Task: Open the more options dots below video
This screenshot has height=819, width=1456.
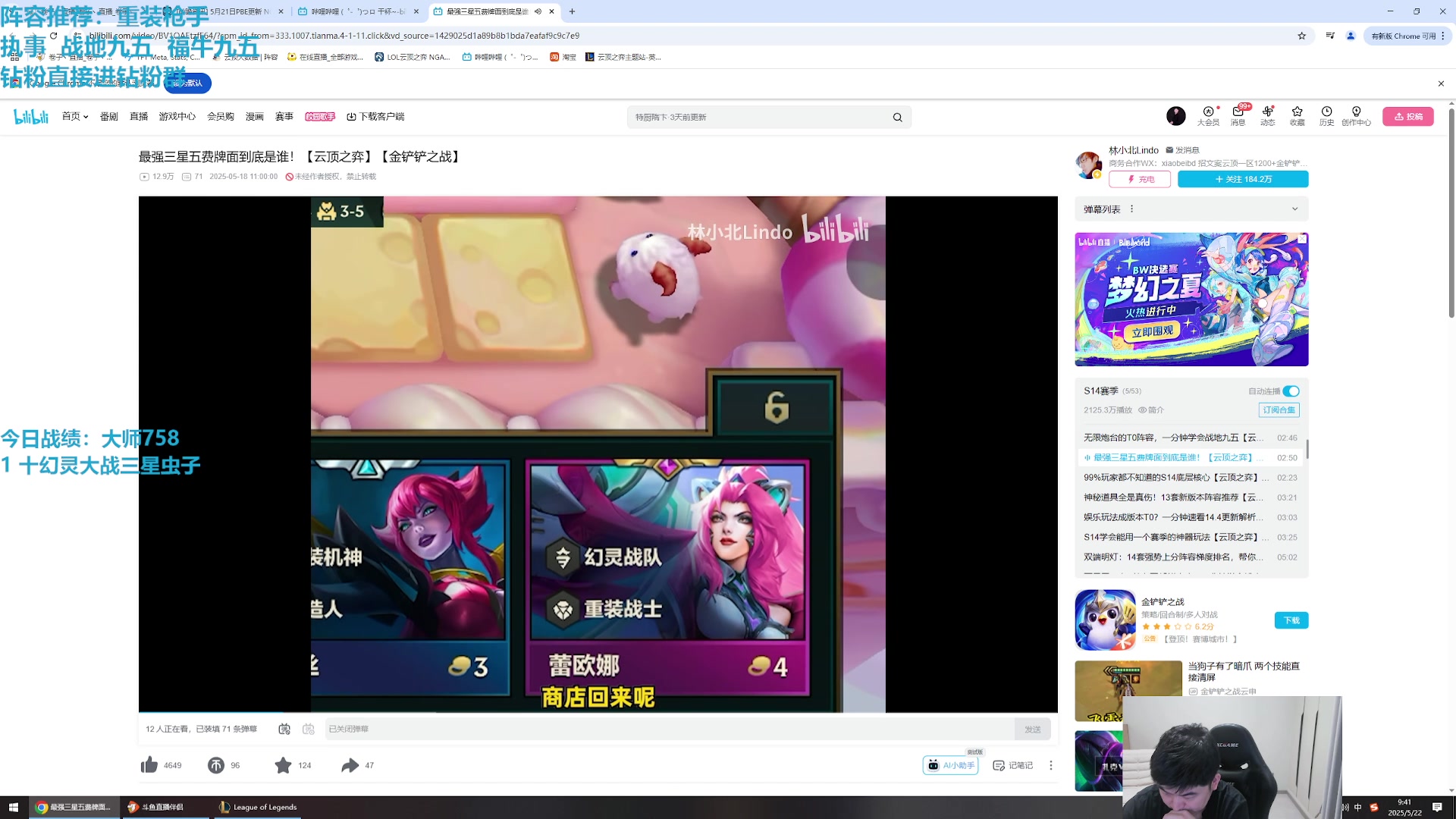Action: pyautogui.click(x=1050, y=765)
